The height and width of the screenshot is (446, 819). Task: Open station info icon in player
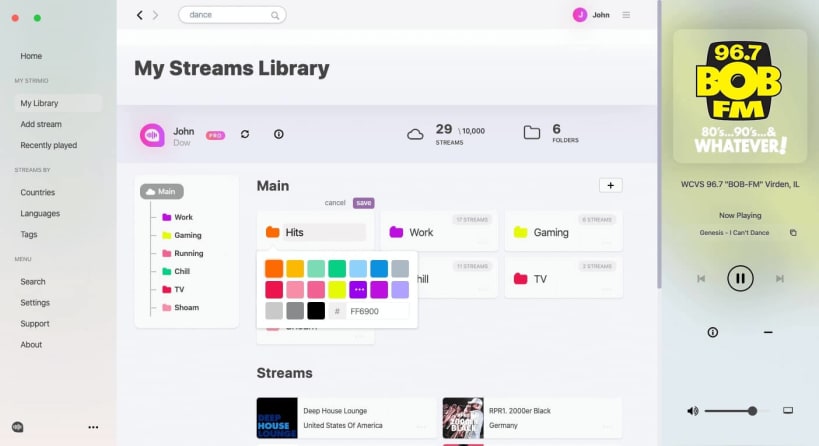coord(712,332)
